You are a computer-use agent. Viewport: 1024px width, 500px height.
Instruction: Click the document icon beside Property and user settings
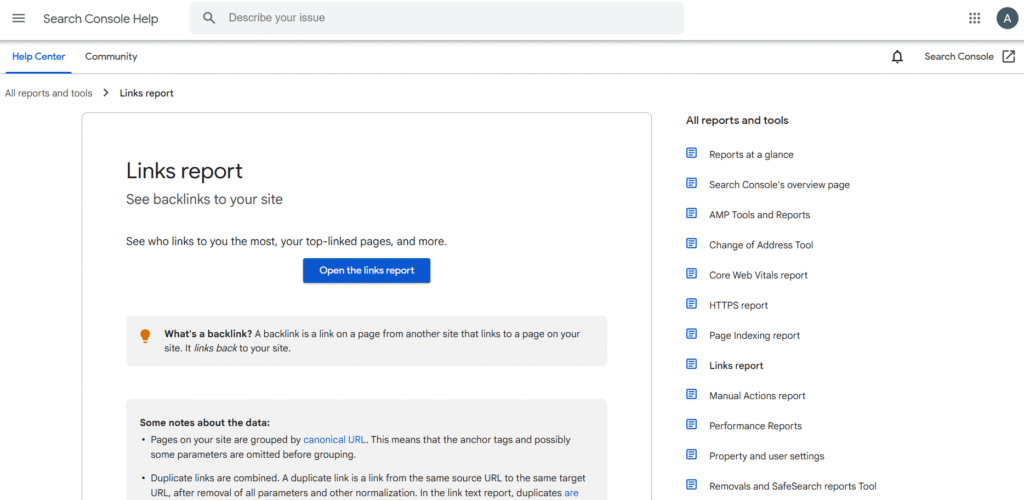click(x=692, y=454)
